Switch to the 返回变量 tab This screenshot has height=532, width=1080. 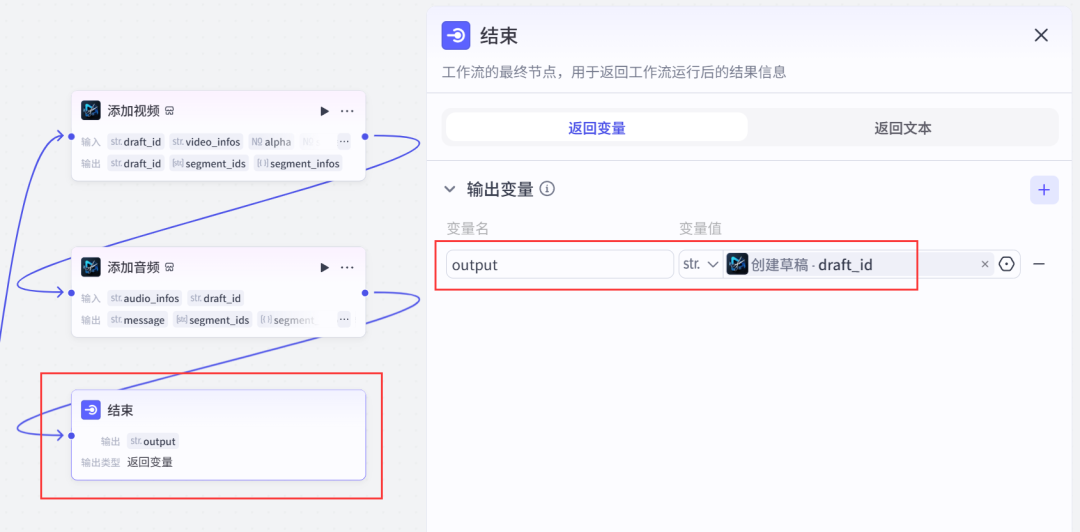coord(596,127)
